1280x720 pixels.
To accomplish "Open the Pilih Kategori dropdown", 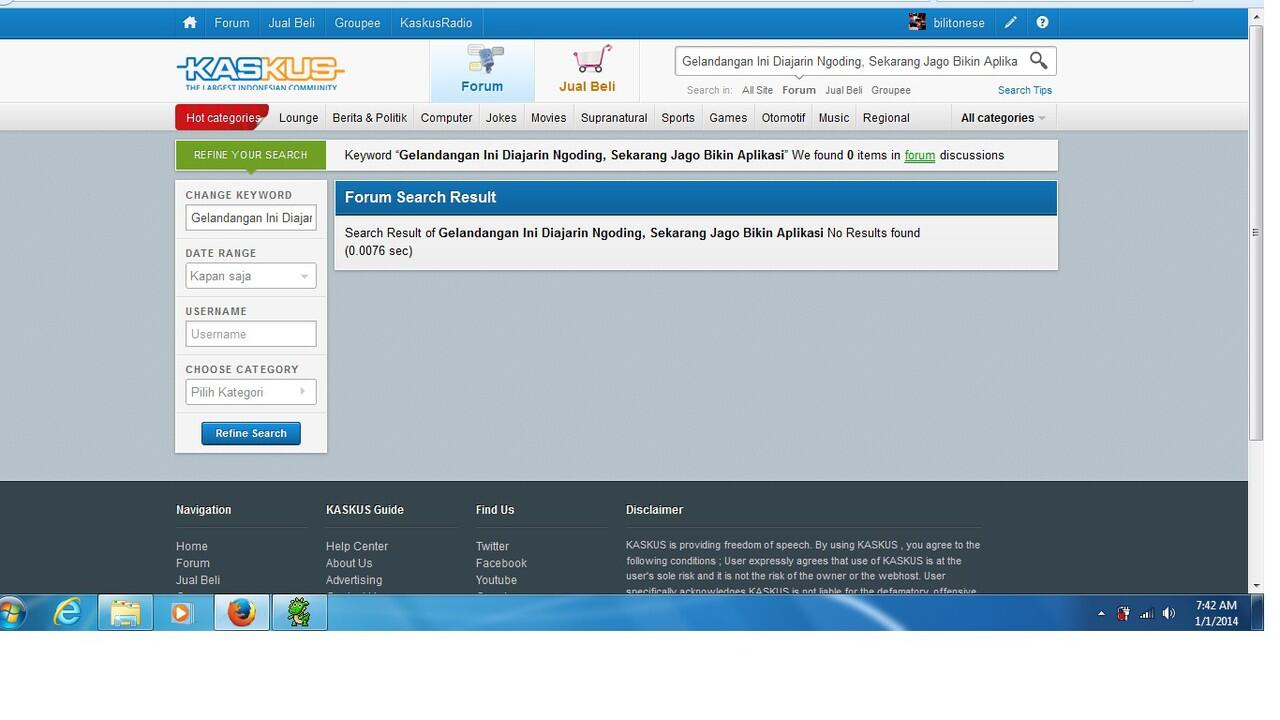I will coord(251,392).
